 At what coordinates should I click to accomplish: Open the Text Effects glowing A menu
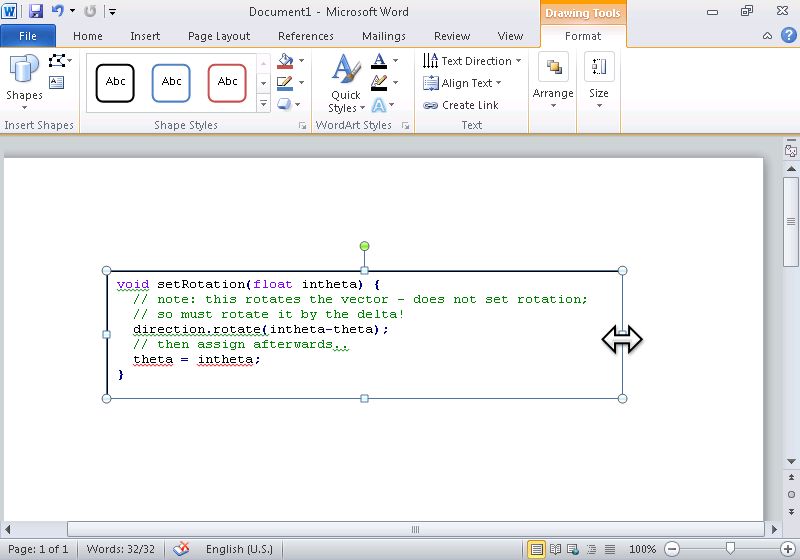(383, 105)
